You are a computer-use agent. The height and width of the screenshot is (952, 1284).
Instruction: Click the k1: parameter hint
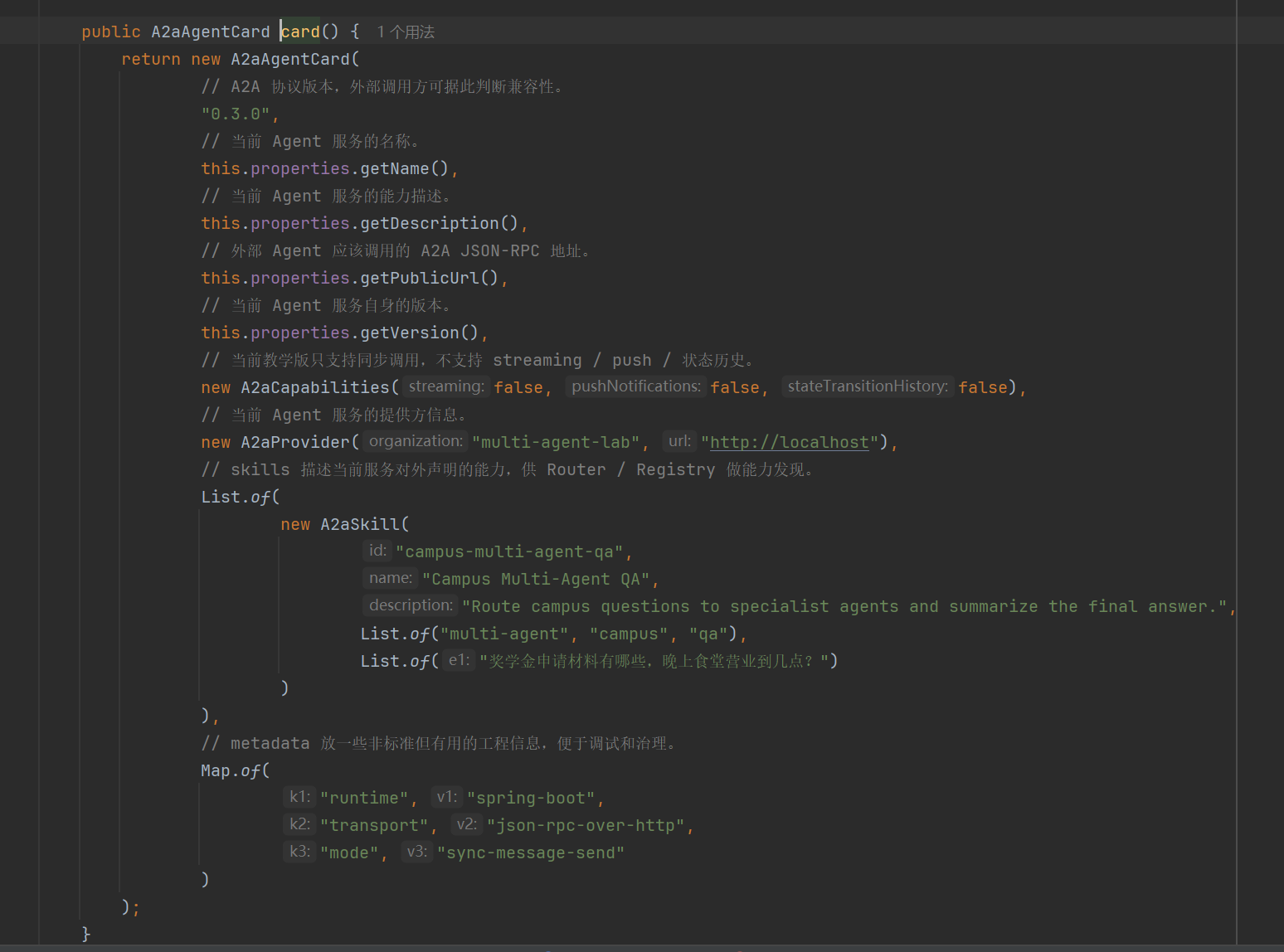299,797
